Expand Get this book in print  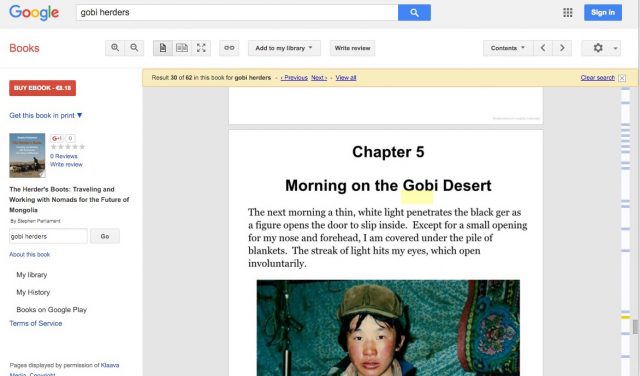click(46, 116)
